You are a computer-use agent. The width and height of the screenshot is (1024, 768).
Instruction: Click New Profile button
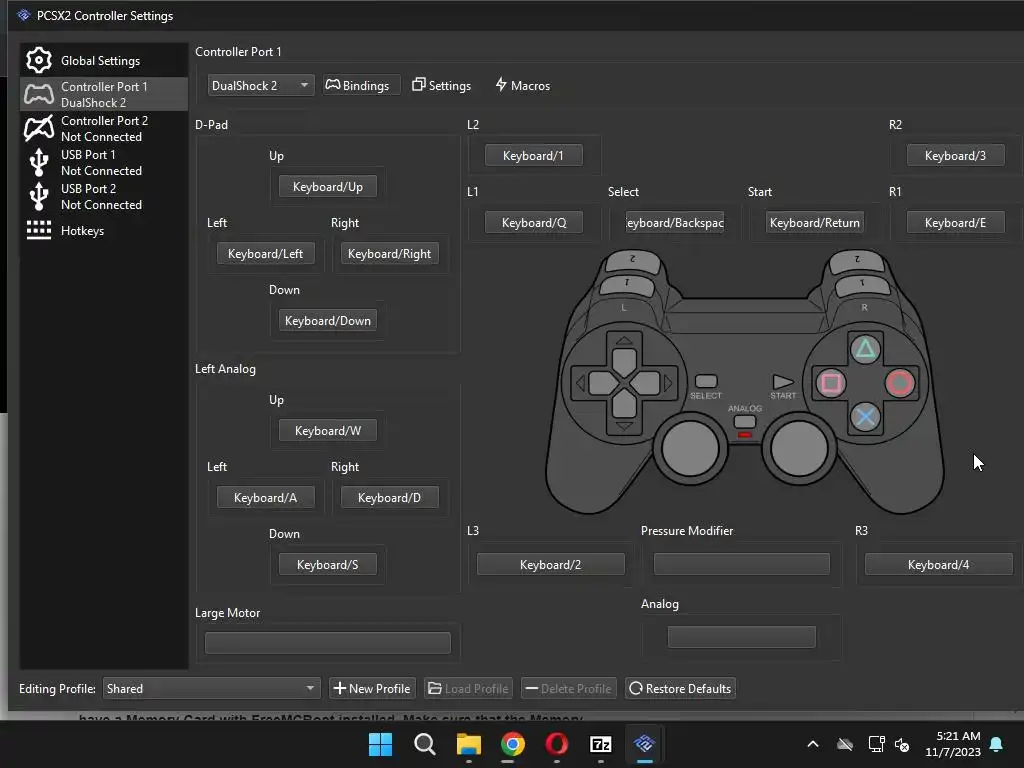click(372, 688)
